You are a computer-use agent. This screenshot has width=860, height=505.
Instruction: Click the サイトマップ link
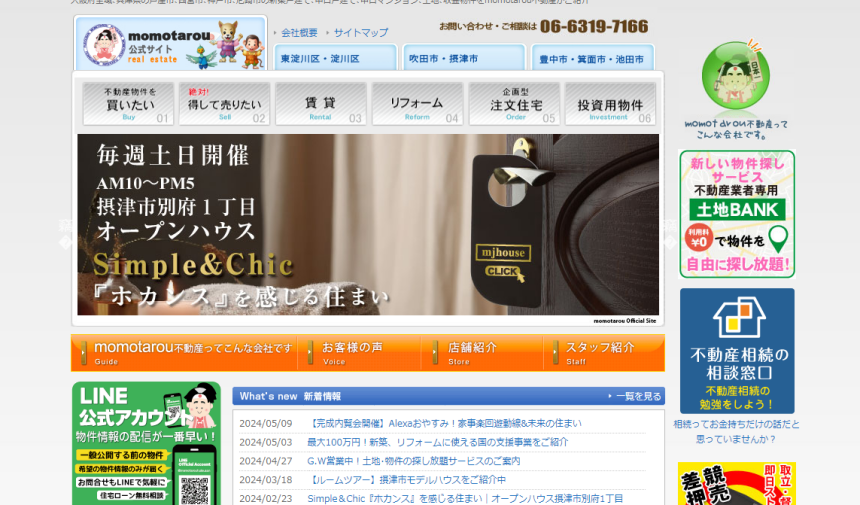[361, 33]
